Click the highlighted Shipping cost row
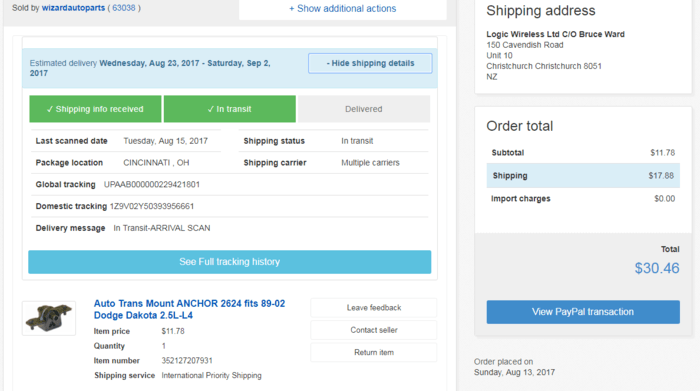The width and height of the screenshot is (700, 391). point(583,175)
